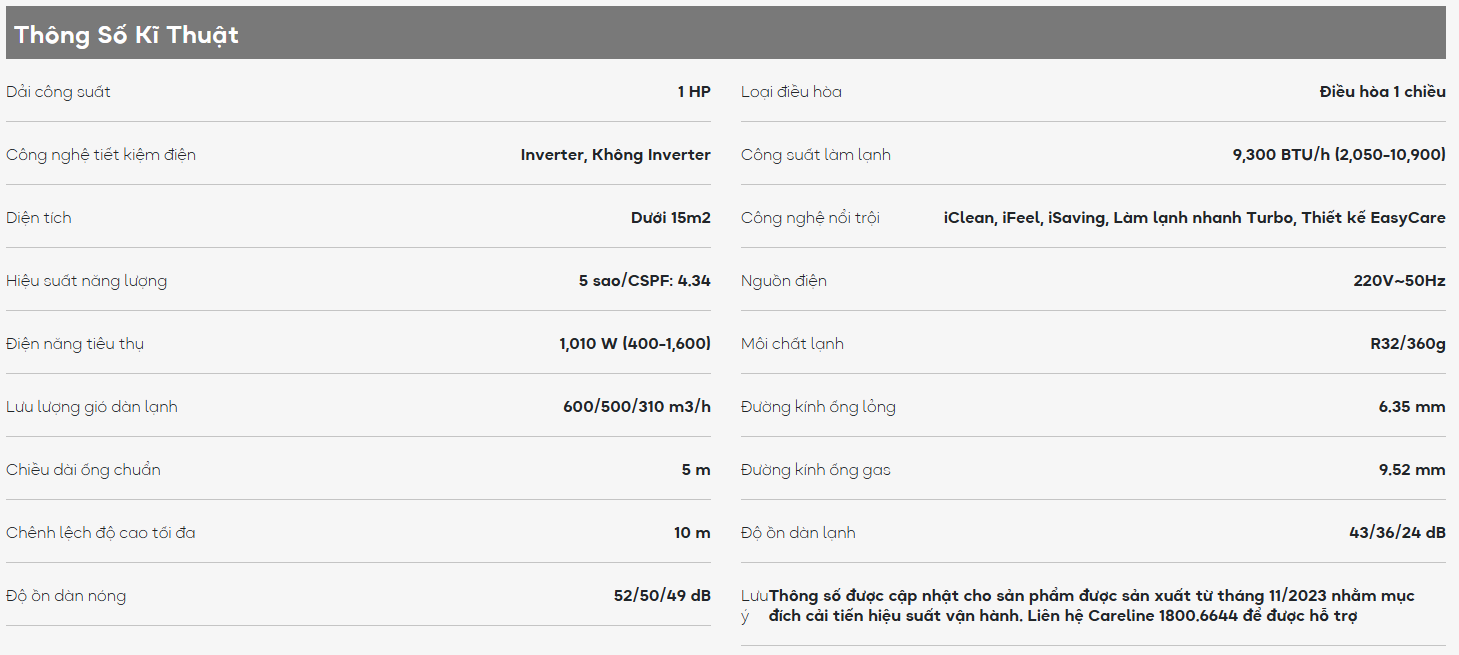Select the R32/360g refrigerant value
Screen dimensions: 1459x655
pyautogui.click(x=1408, y=344)
